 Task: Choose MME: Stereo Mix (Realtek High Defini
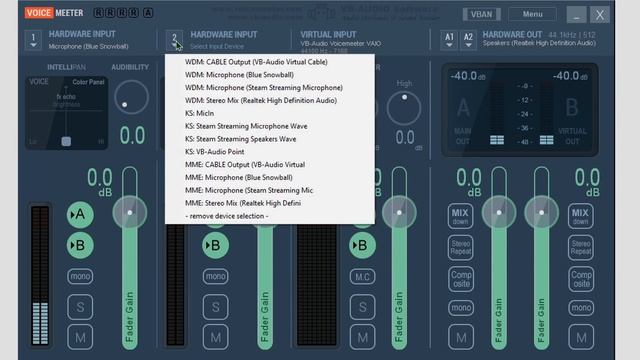click(243, 203)
